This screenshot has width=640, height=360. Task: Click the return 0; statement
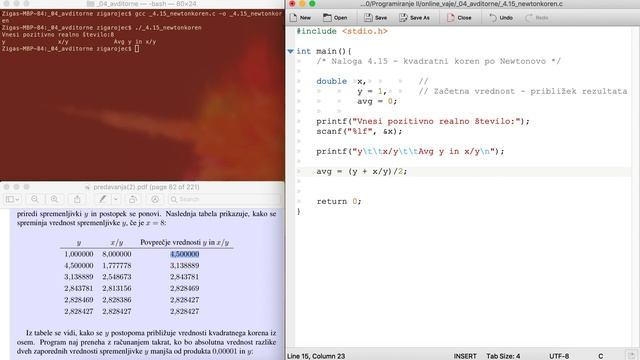click(x=339, y=201)
